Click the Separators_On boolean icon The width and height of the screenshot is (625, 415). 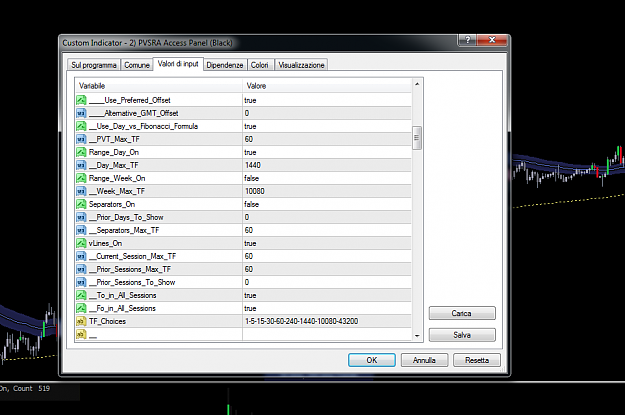click(x=81, y=204)
